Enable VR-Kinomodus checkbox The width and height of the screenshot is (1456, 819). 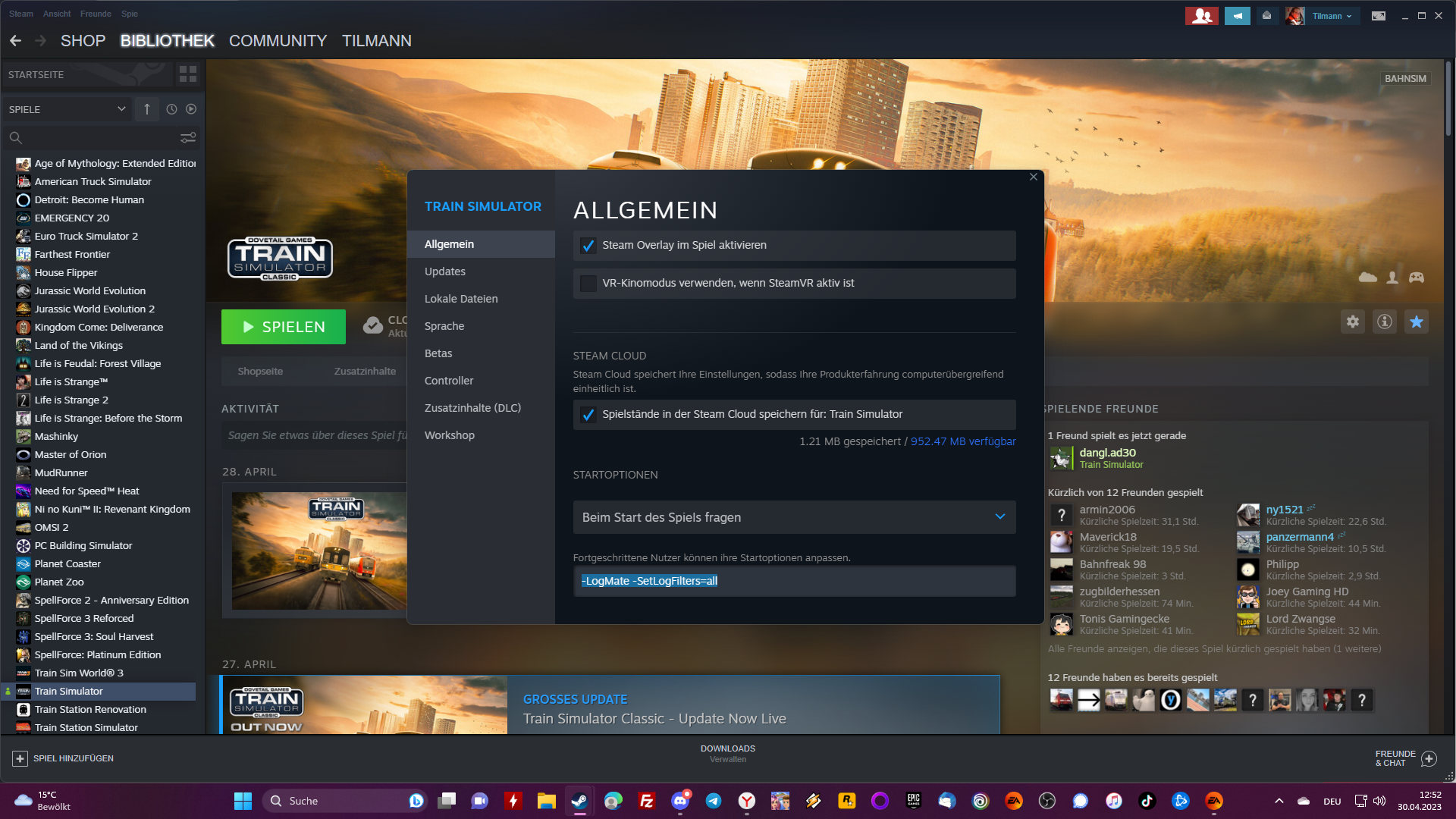588,284
